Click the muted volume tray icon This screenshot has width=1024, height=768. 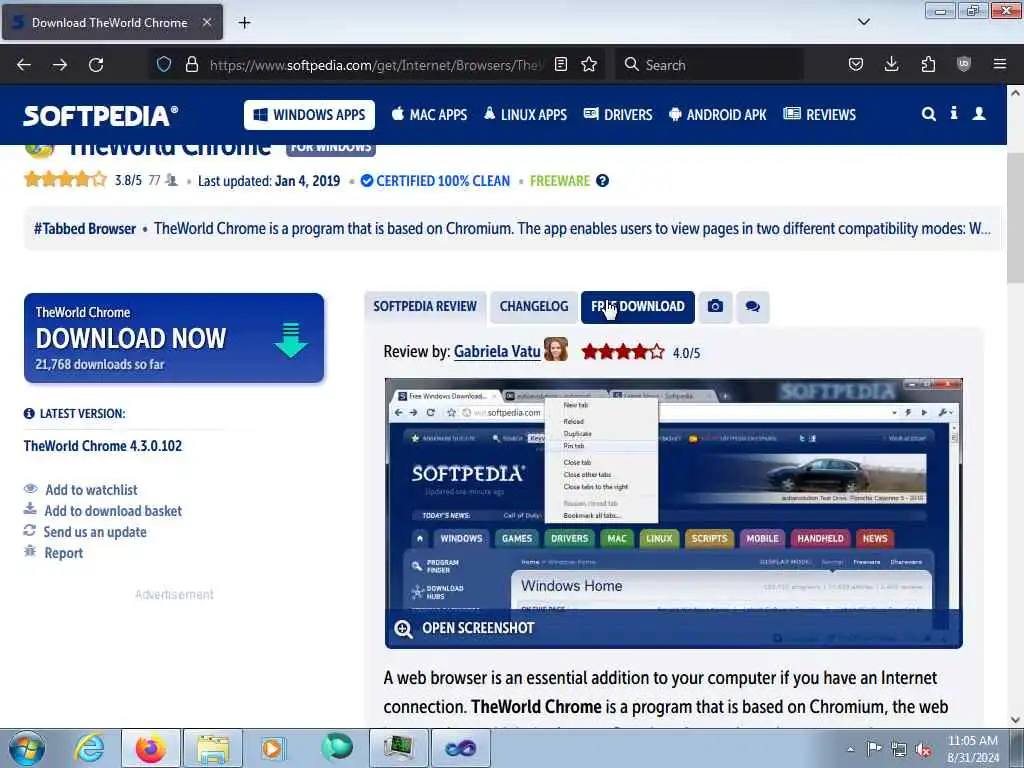[x=923, y=750]
